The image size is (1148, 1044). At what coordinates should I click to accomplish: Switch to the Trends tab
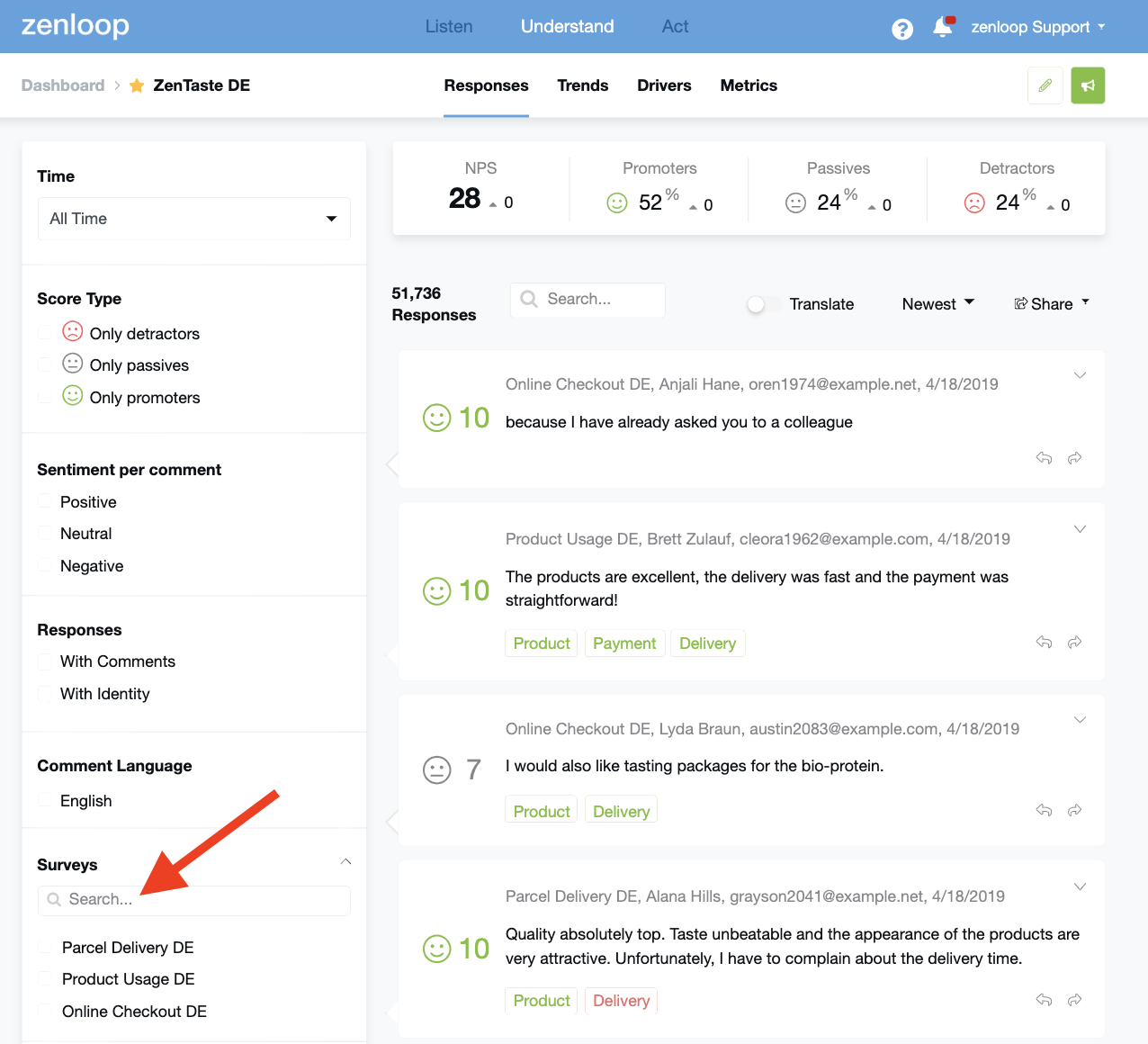(583, 85)
